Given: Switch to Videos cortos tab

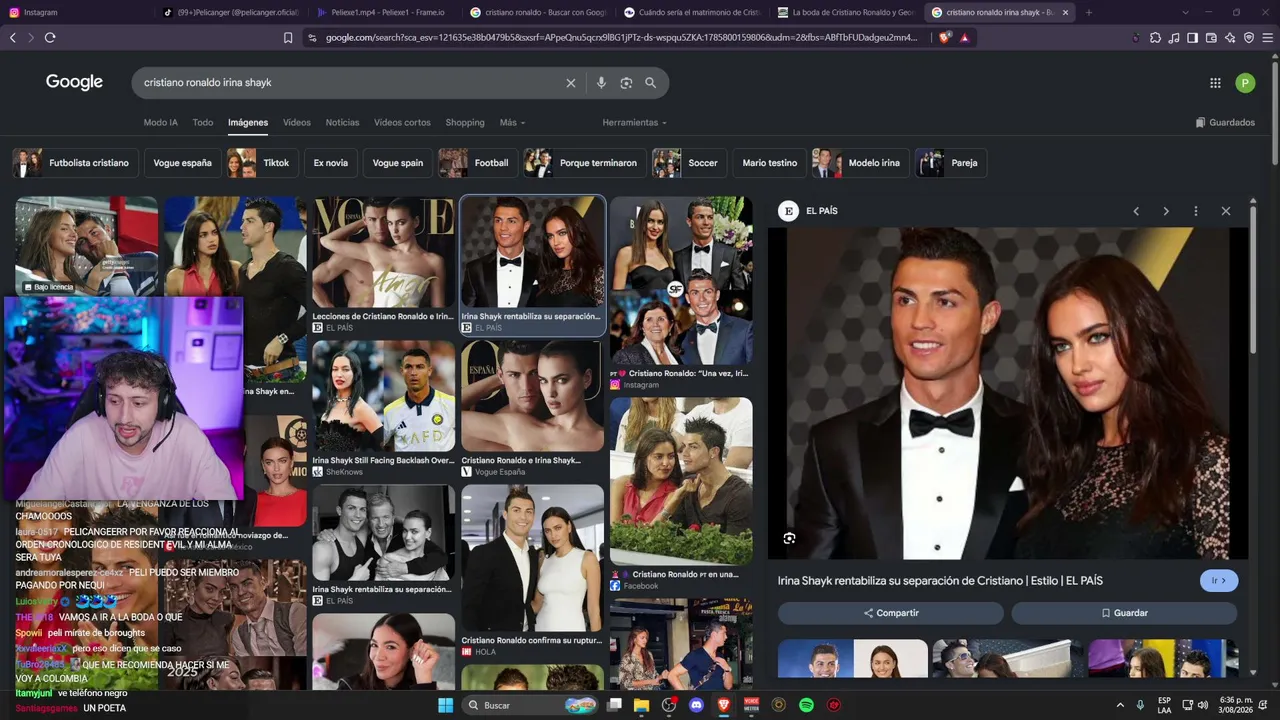Looking at the screenshot, I should [x=402, y=123].
